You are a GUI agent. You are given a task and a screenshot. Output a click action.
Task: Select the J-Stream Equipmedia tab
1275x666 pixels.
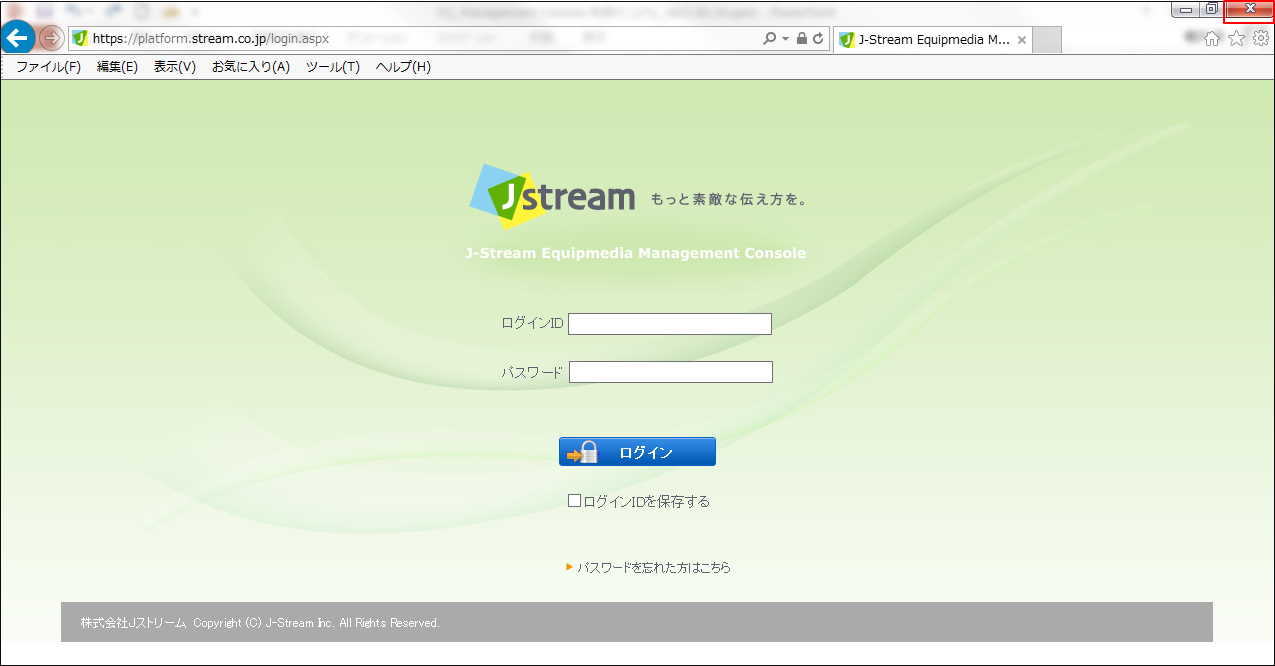925,40
